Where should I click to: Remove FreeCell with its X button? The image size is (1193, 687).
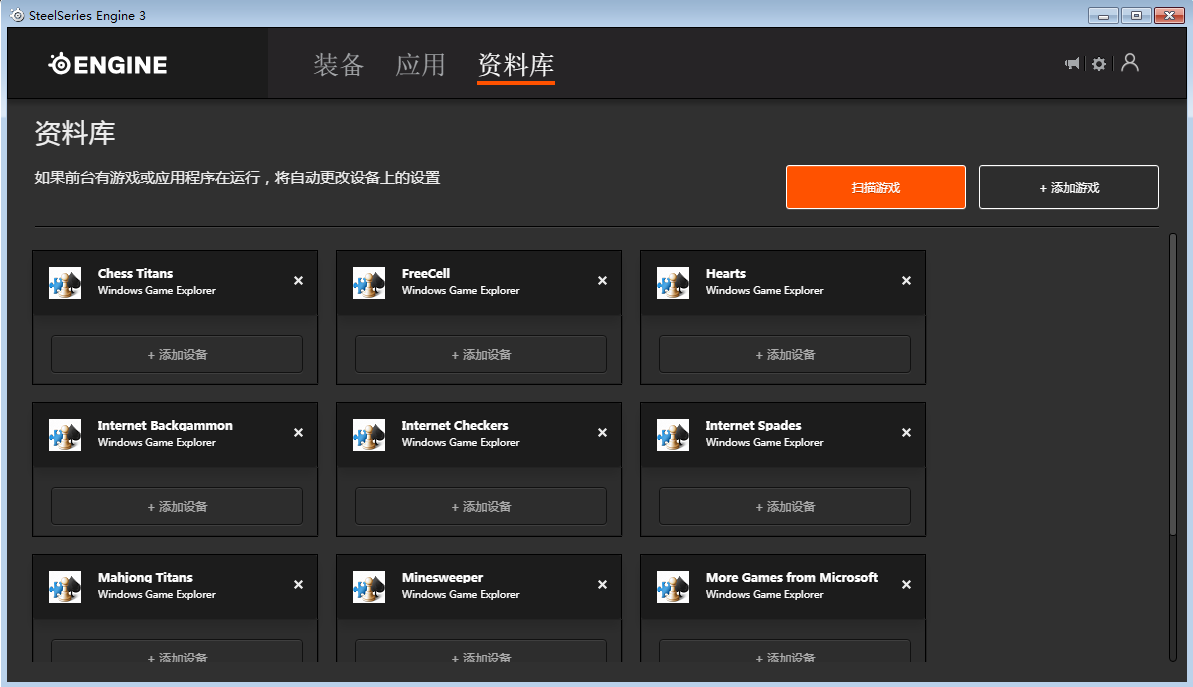(x=602, y=281)
